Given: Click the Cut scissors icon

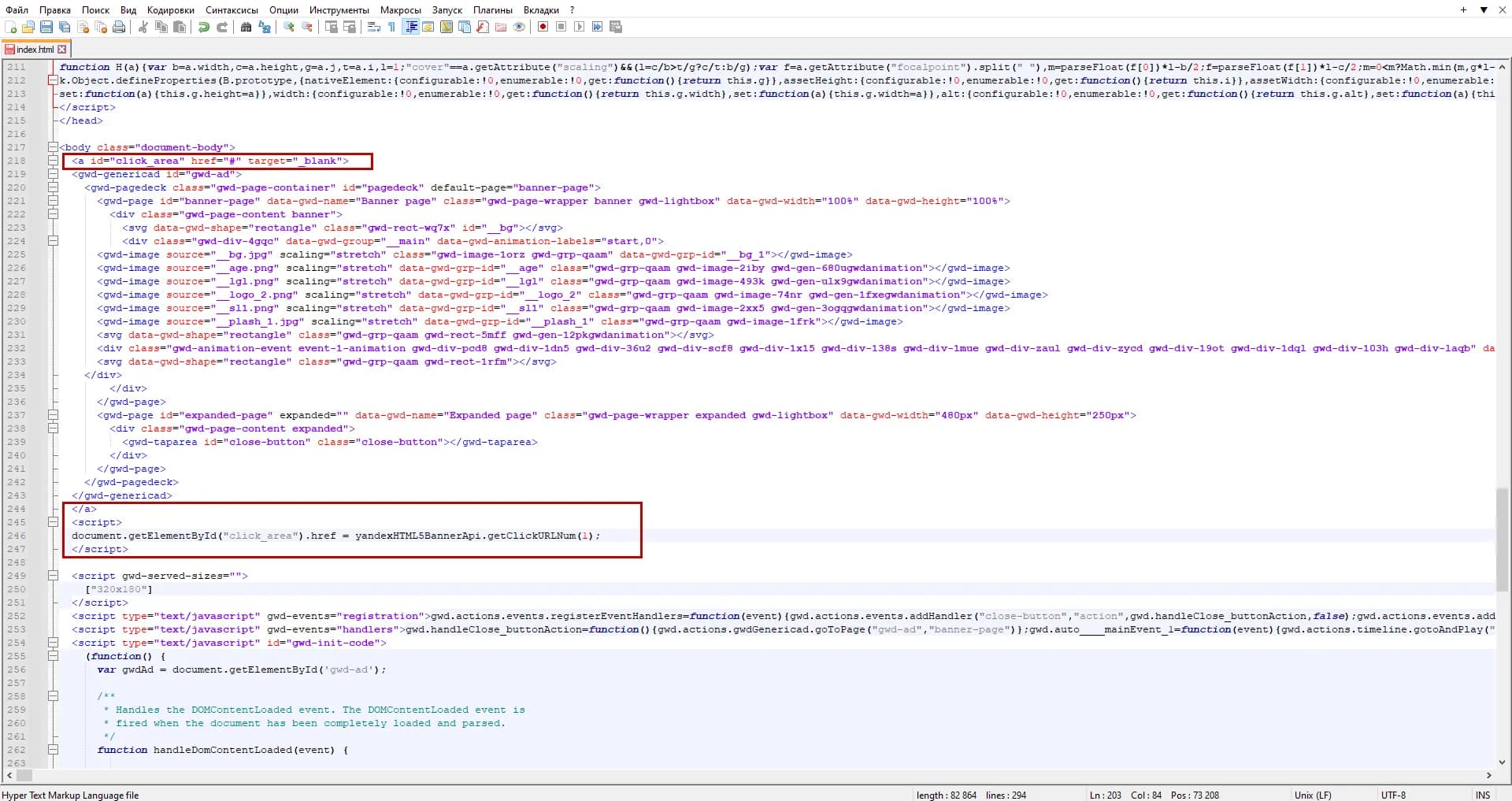Looking at the screenshot, I should 143,28.
